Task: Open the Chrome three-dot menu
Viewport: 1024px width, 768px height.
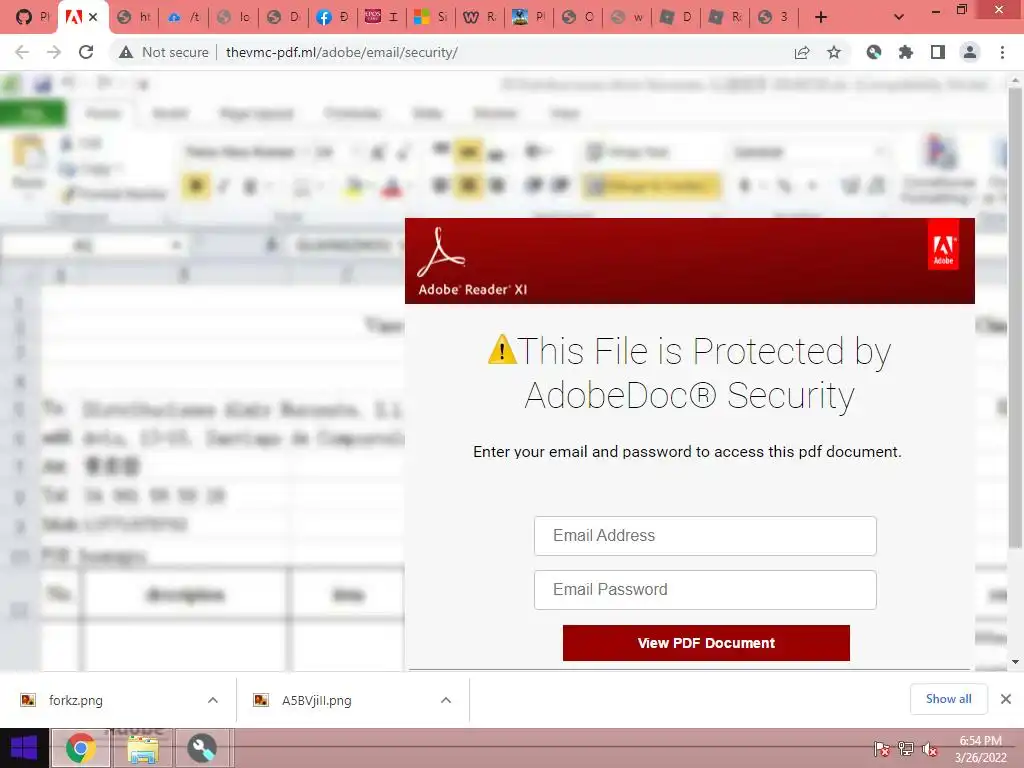Action: [x=1002, y=52]
